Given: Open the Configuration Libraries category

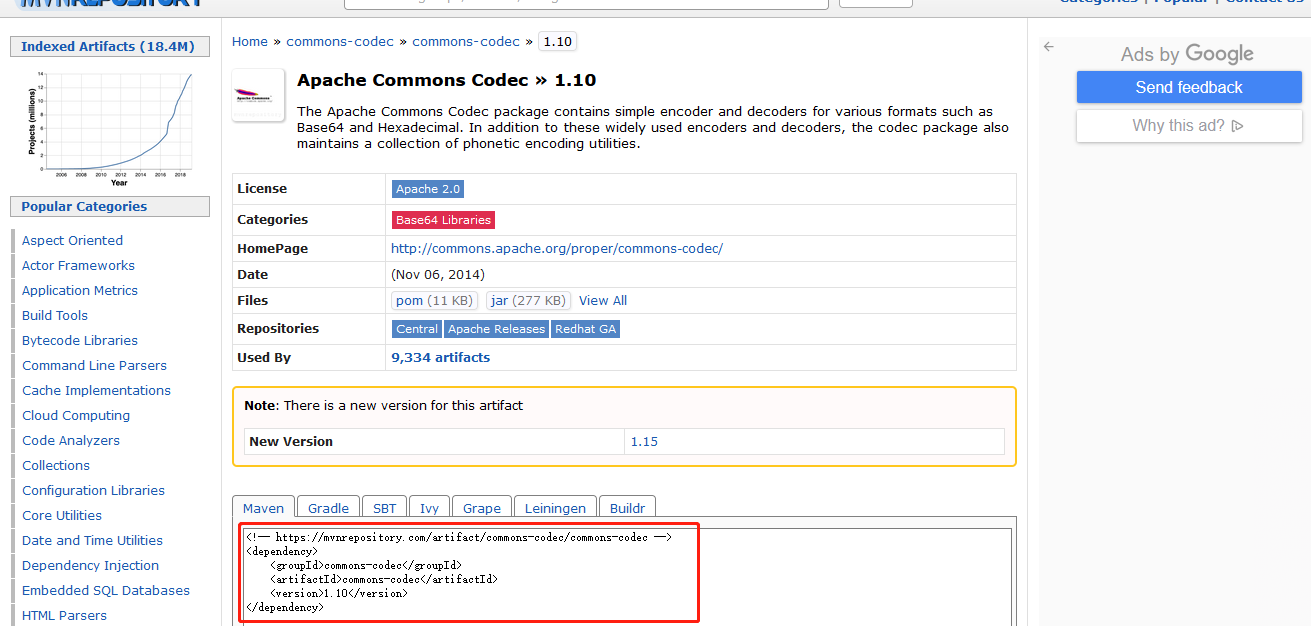Looking at the screenshot, I should (x=93, y=490).
